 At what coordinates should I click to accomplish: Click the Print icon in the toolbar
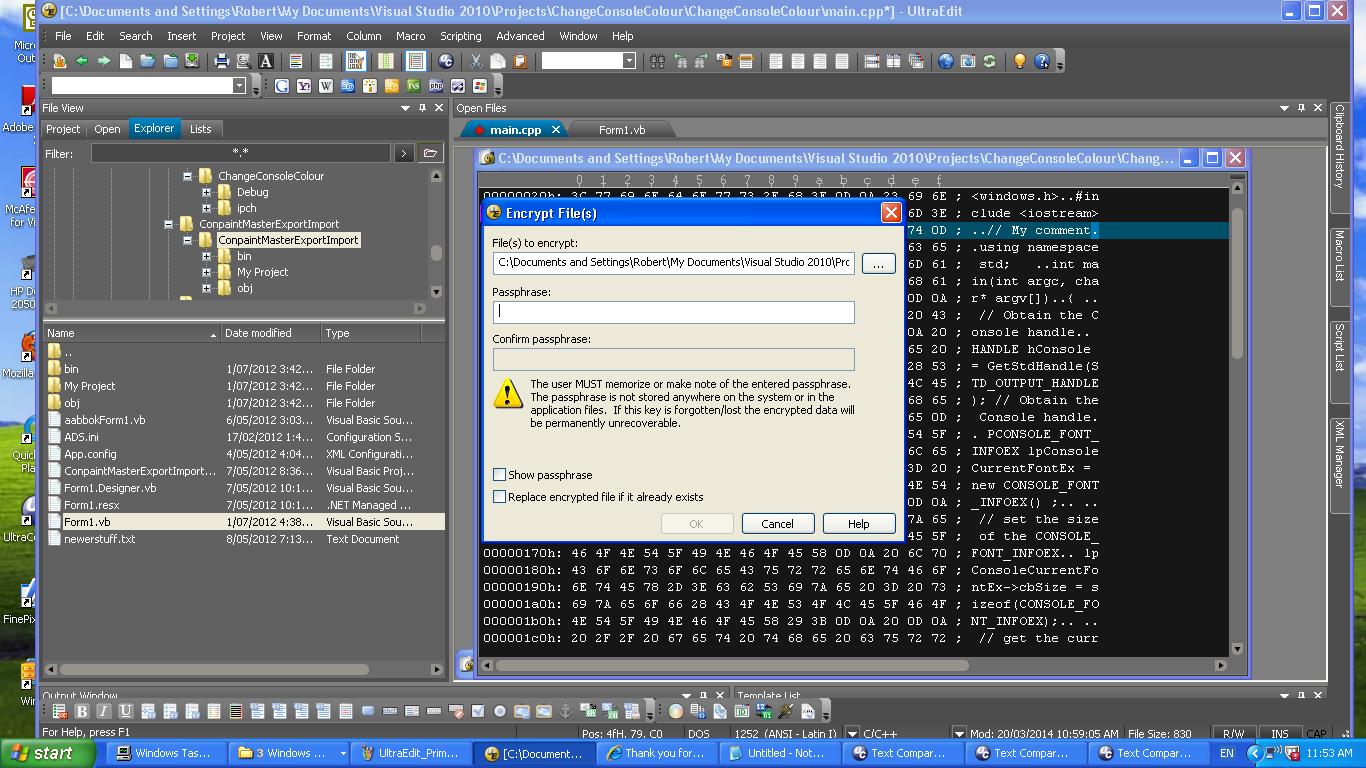pyautogui.click(x=222, y=61)
